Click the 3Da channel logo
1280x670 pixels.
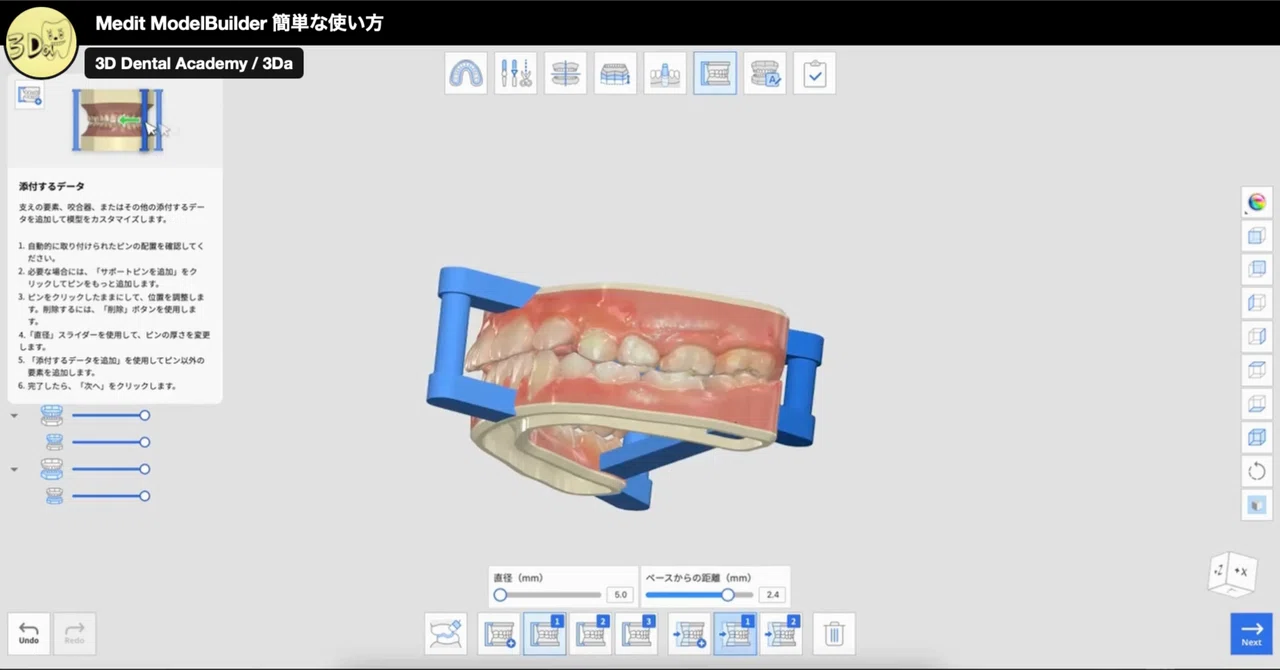tap(39, 42)
